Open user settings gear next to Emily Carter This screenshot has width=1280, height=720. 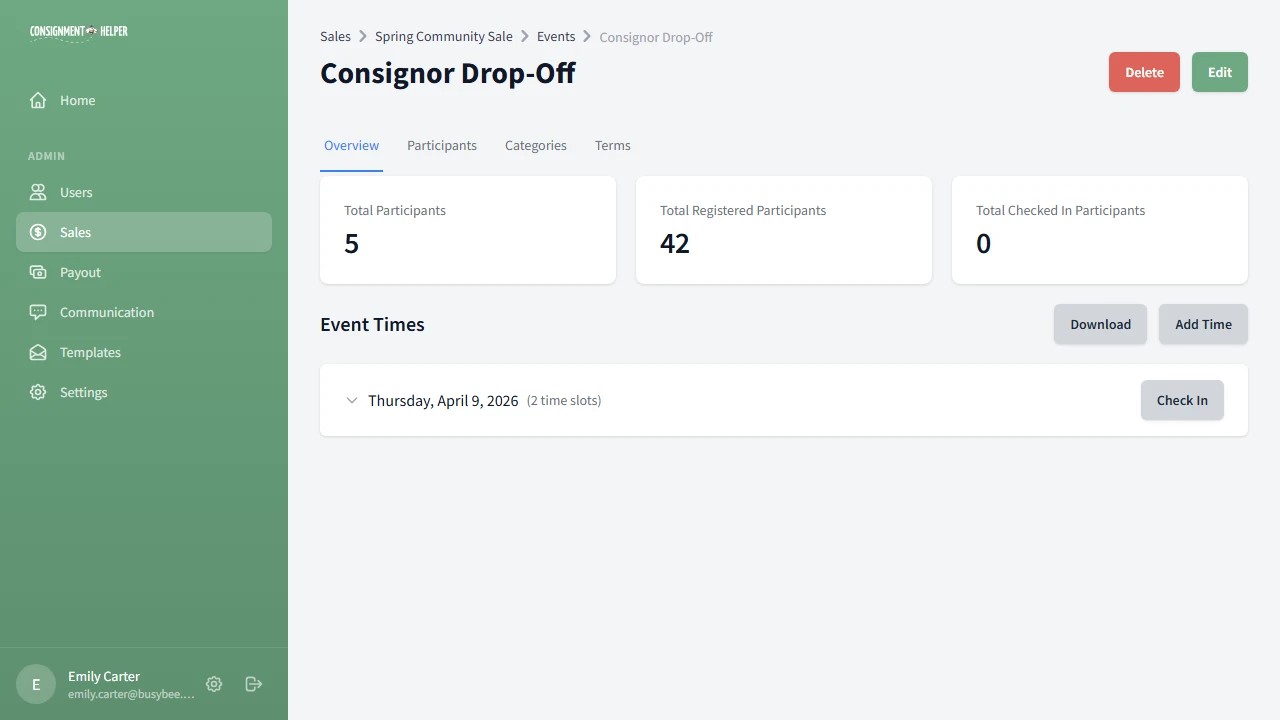[x=214, y=684]
